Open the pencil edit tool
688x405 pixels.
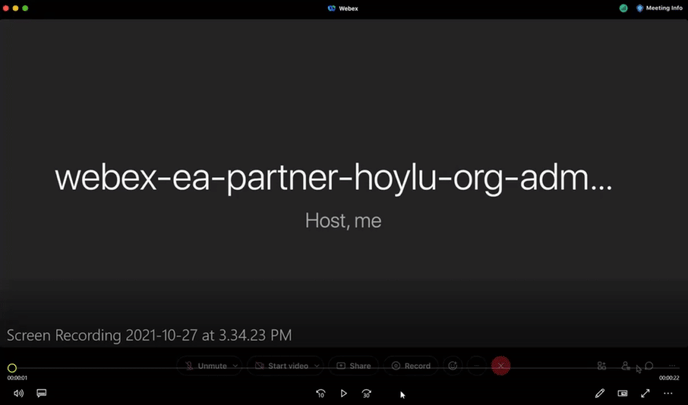click(x=600, y=393)
